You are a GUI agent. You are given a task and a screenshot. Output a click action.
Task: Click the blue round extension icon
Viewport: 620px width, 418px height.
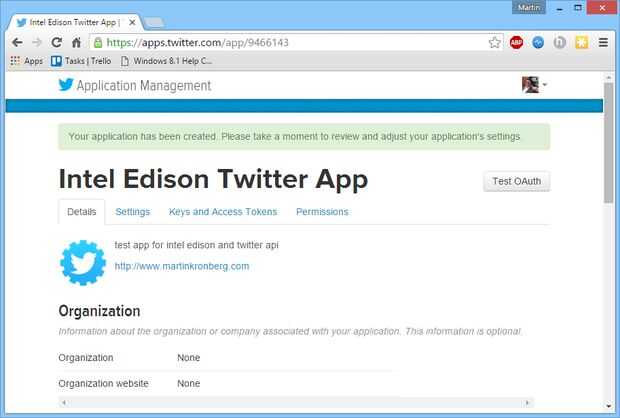538,42
